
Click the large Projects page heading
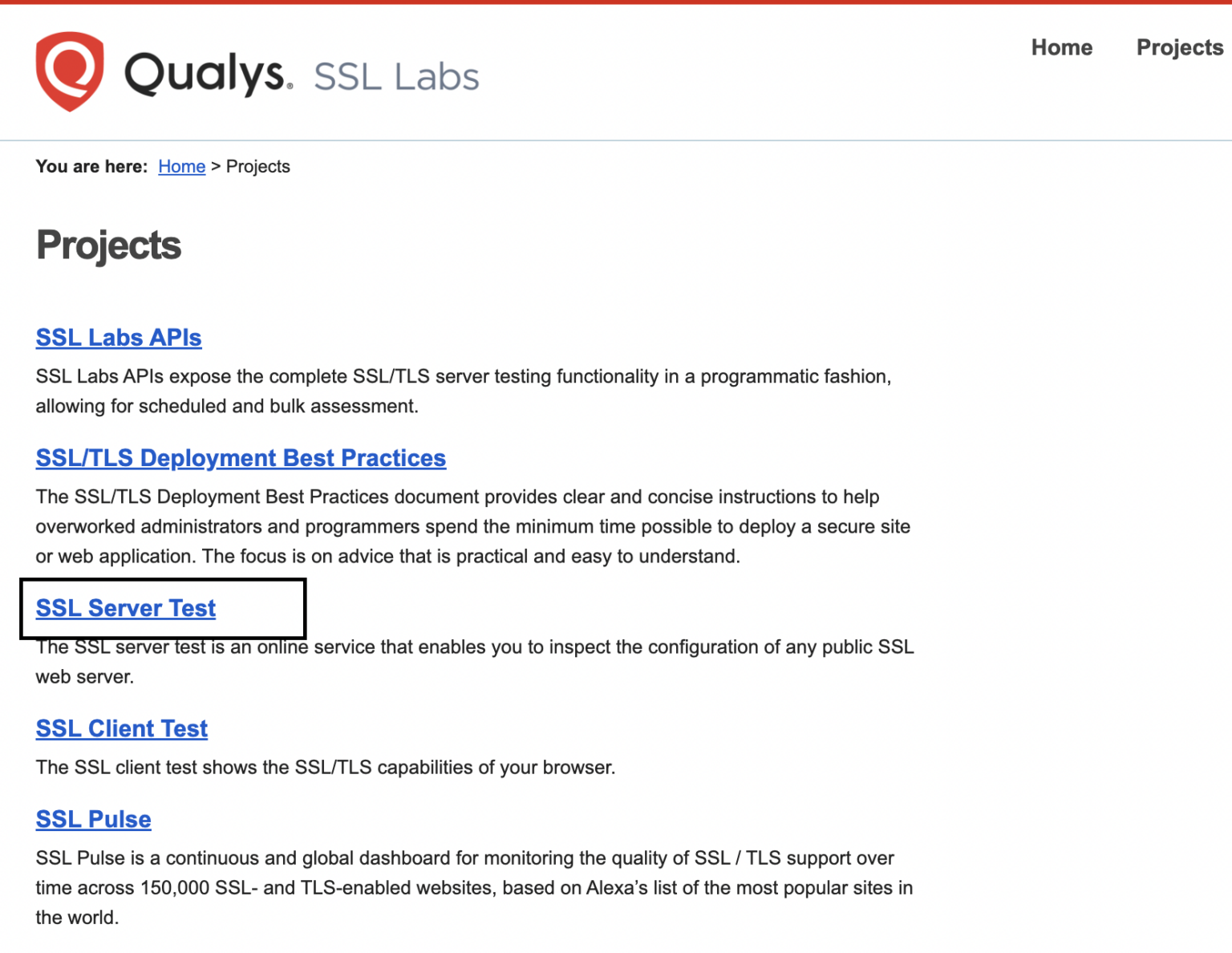coord(109,245)
